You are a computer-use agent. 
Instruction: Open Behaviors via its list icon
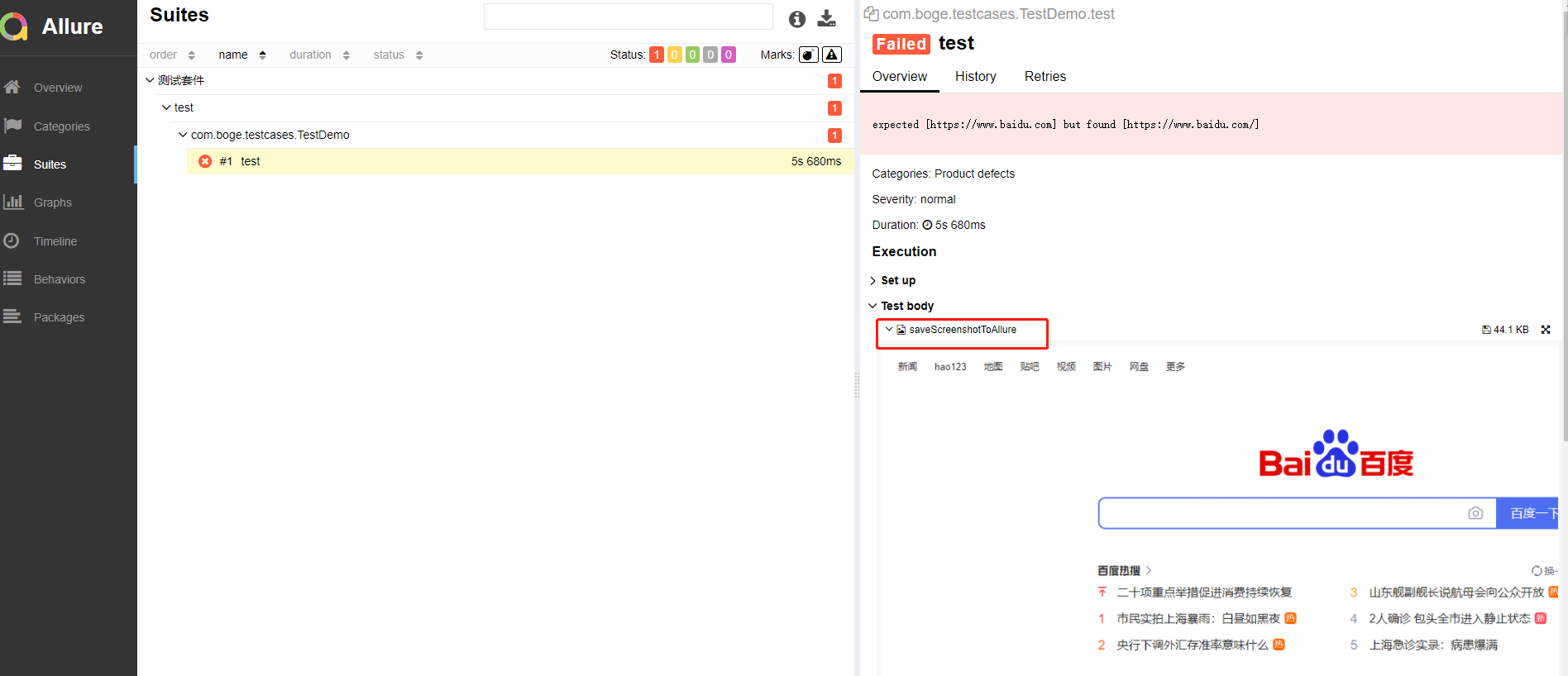point(12,278)
